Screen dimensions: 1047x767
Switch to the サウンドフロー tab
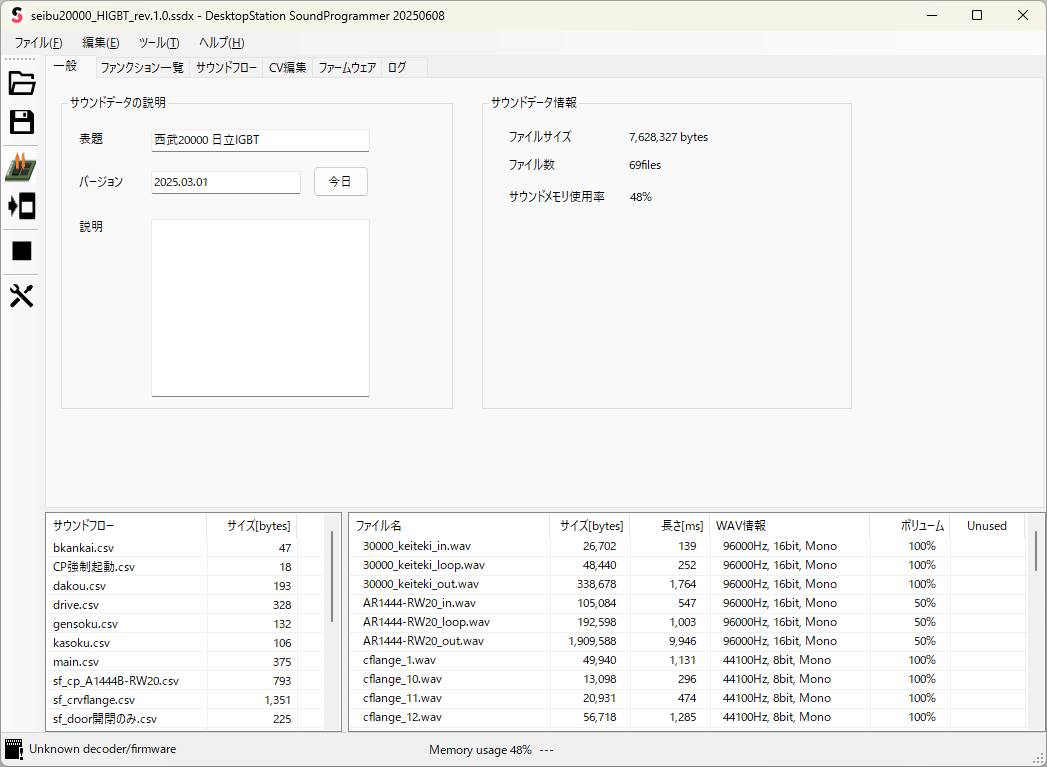(x=226, y=67)
